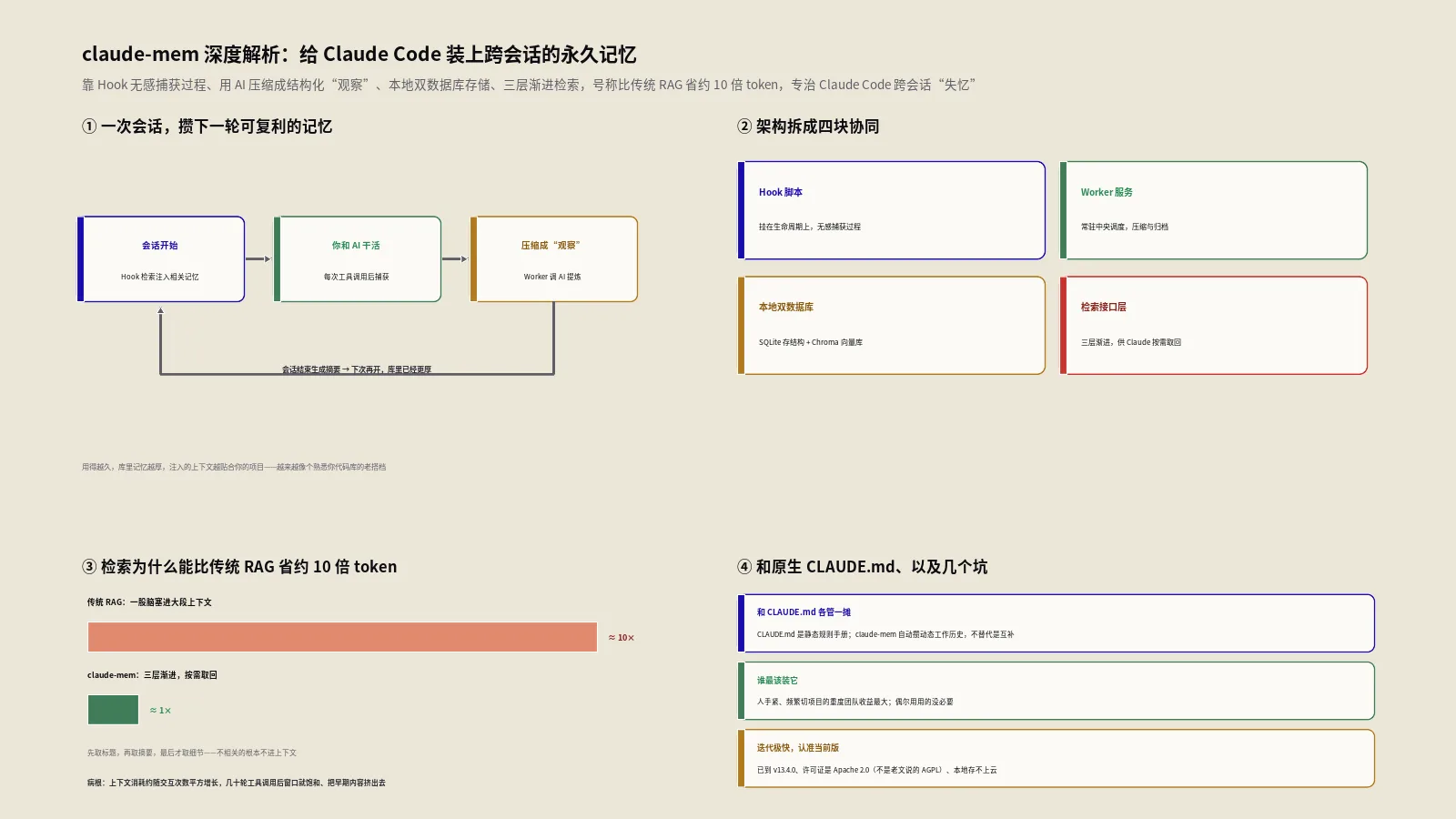
Task: Click the flow box title "压缩成“观察”"
Action: point(551,246)
